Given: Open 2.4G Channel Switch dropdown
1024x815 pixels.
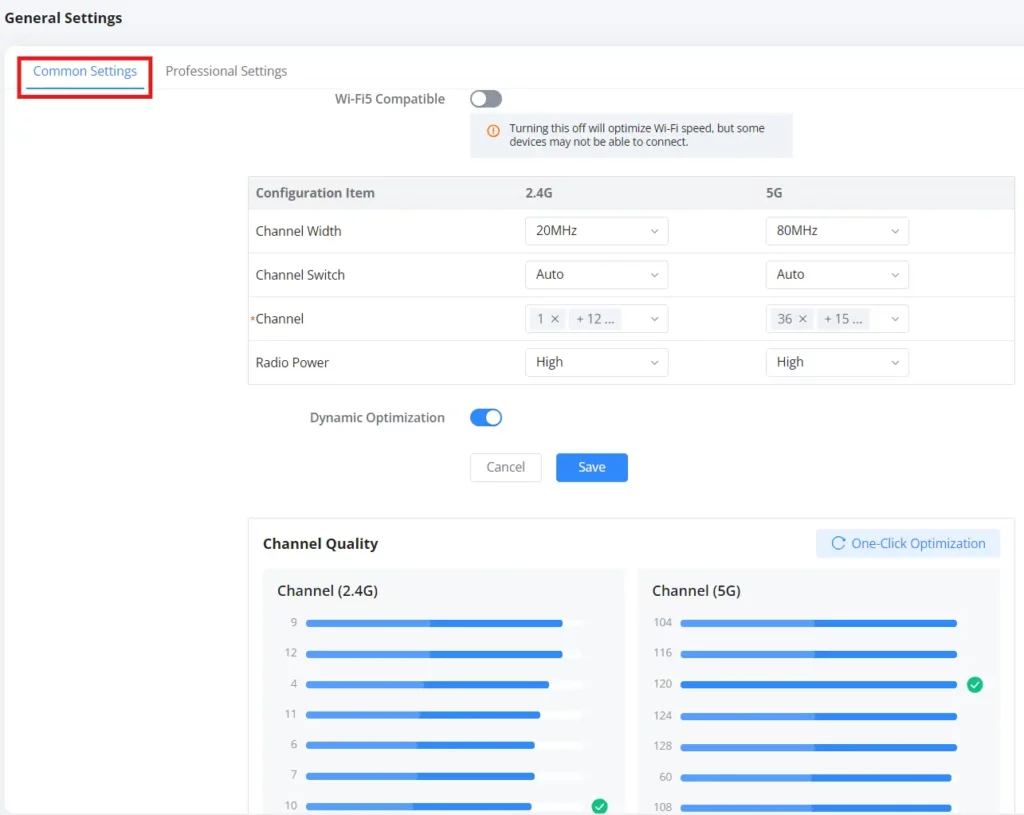Looking at the screenshot, I should coord(596,275).
